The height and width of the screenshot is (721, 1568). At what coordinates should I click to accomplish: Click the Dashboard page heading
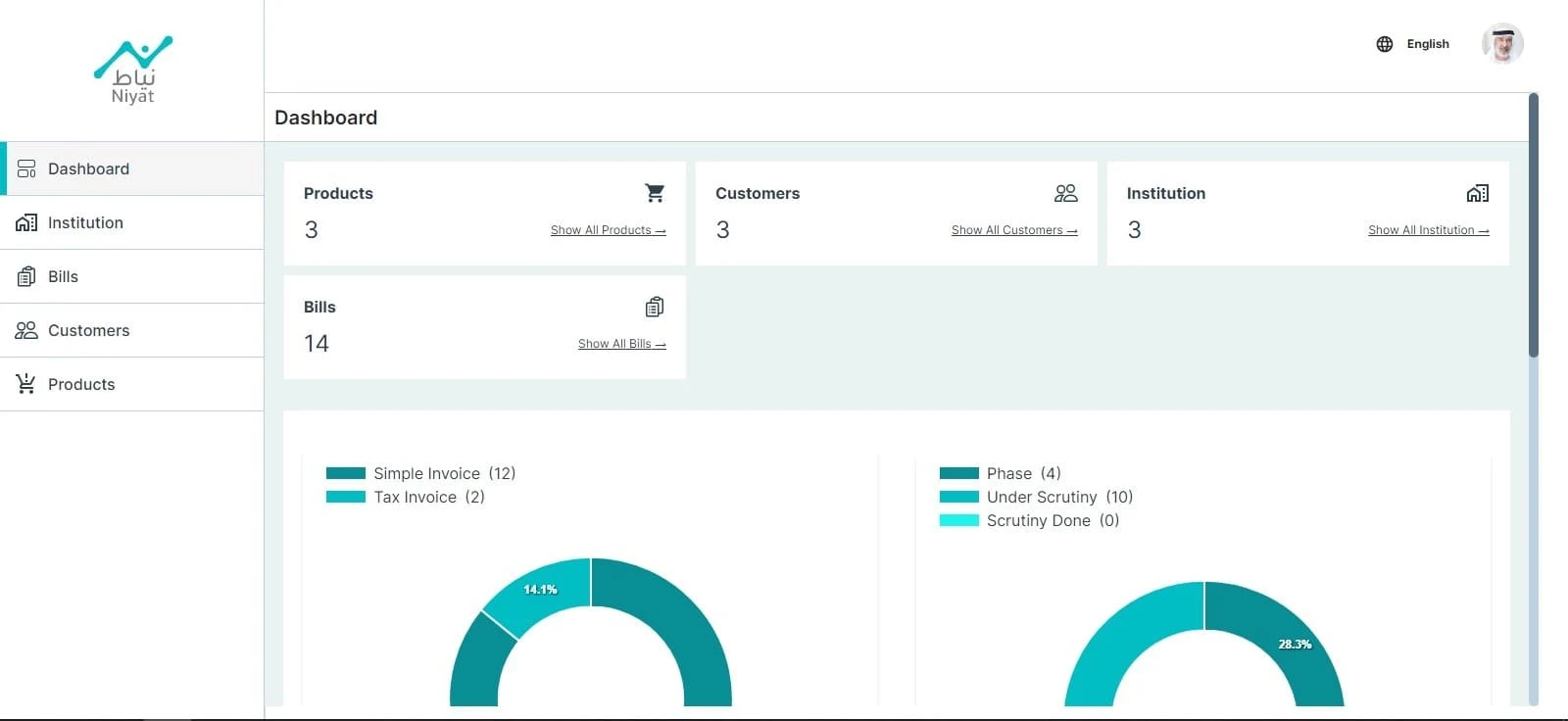pos(326,118)
